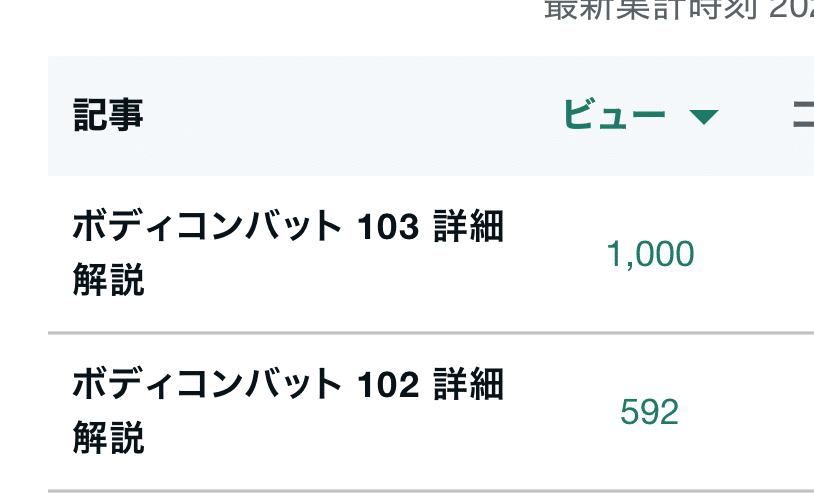Sort the table by ビュー header

(614, 116)
